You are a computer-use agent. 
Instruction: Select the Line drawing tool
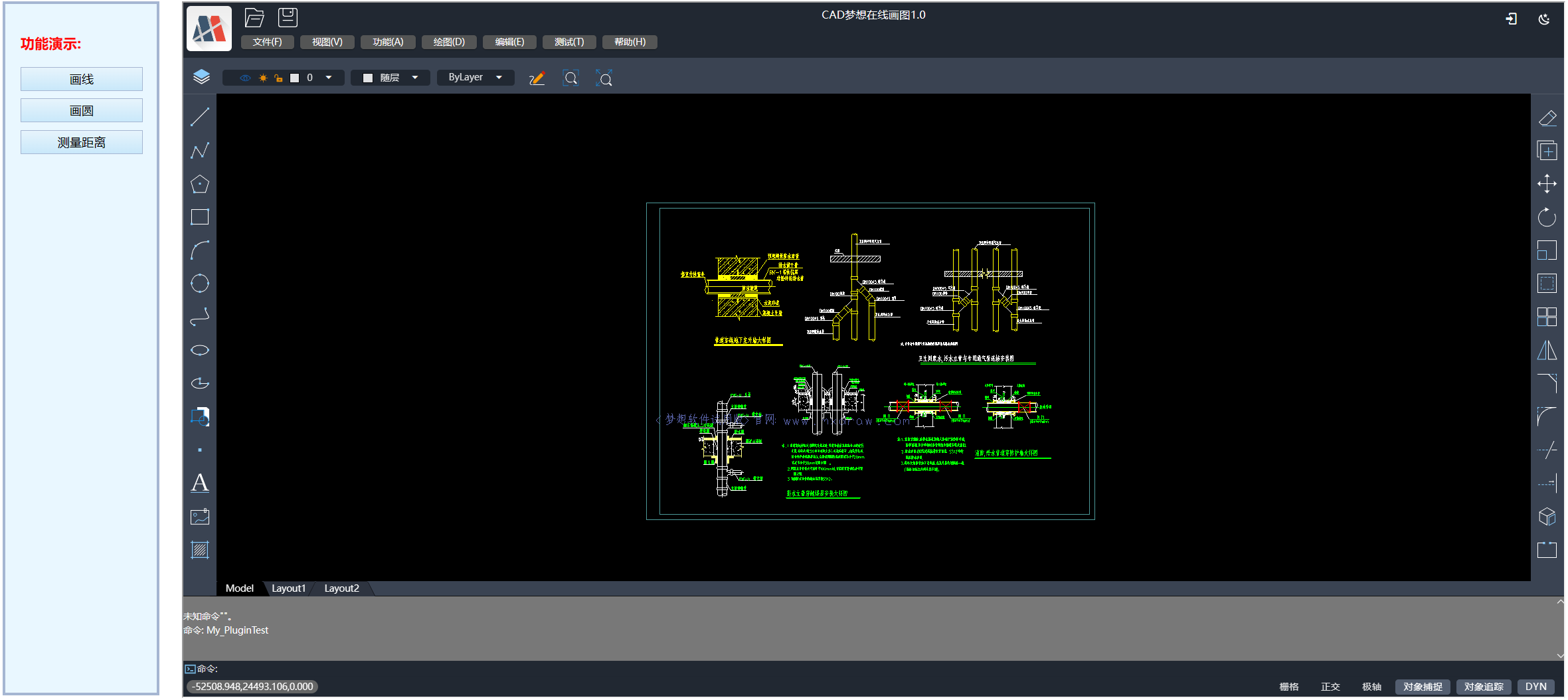tap(200, 118)
